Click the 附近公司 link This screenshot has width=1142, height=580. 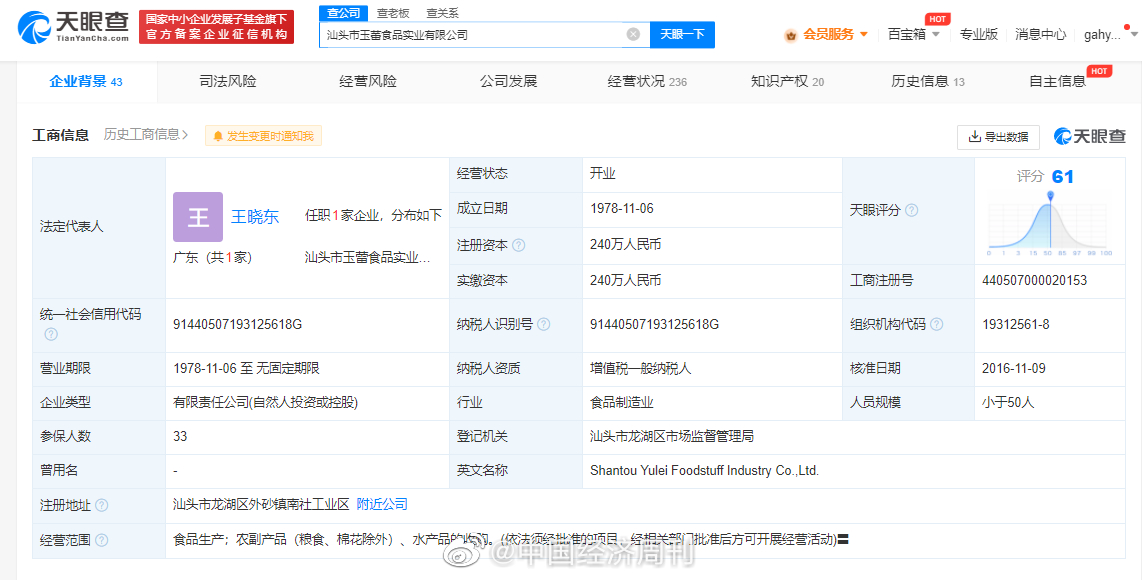tap(382, 504)
